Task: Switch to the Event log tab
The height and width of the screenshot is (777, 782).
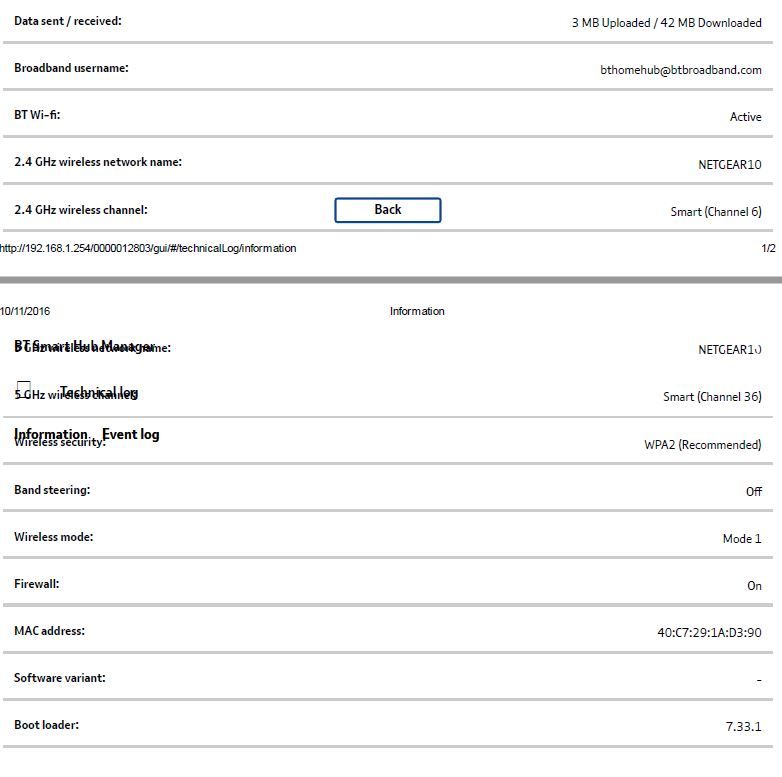Action: 131,434
